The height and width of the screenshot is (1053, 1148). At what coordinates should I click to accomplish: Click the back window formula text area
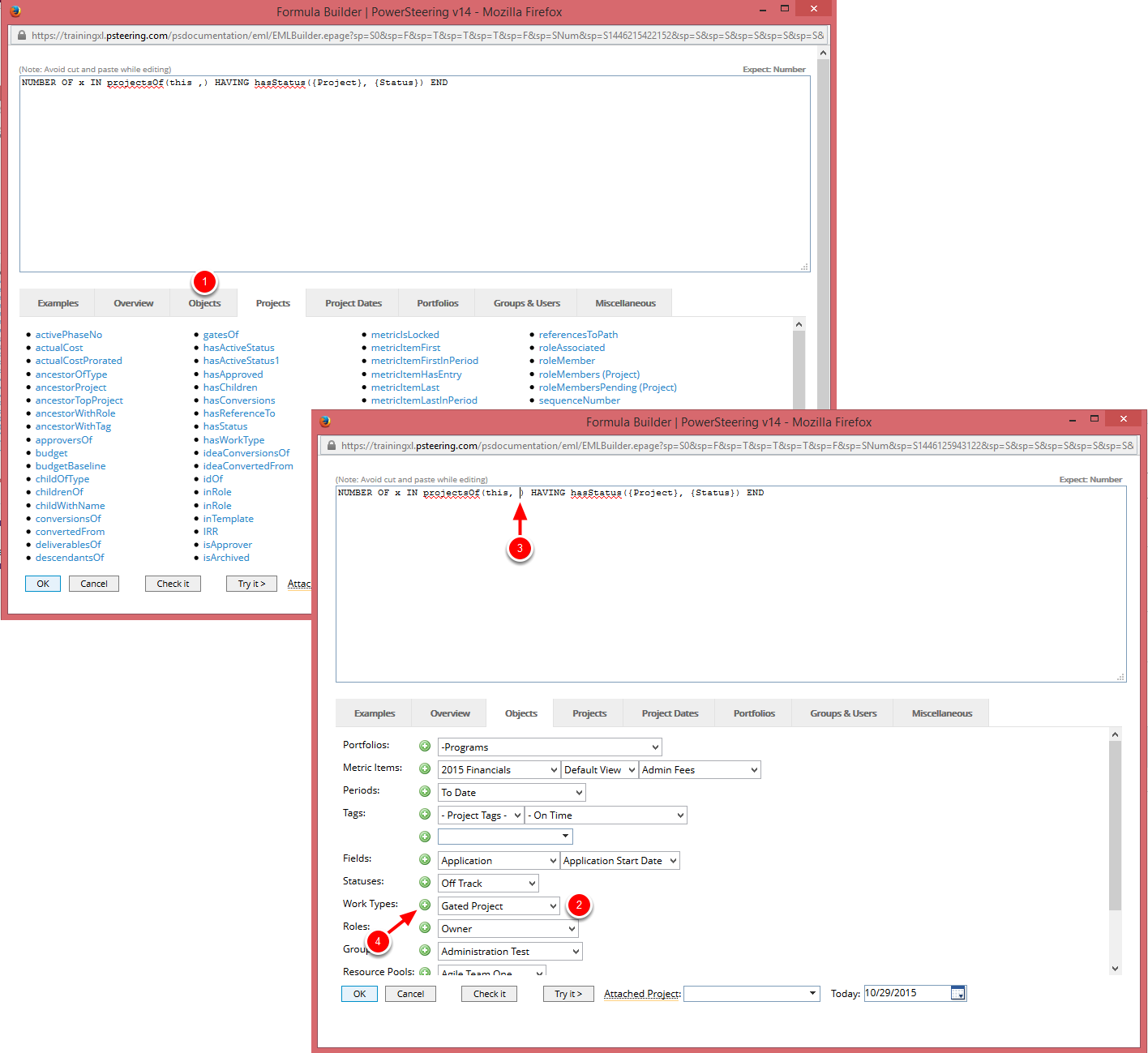[414, 174]
